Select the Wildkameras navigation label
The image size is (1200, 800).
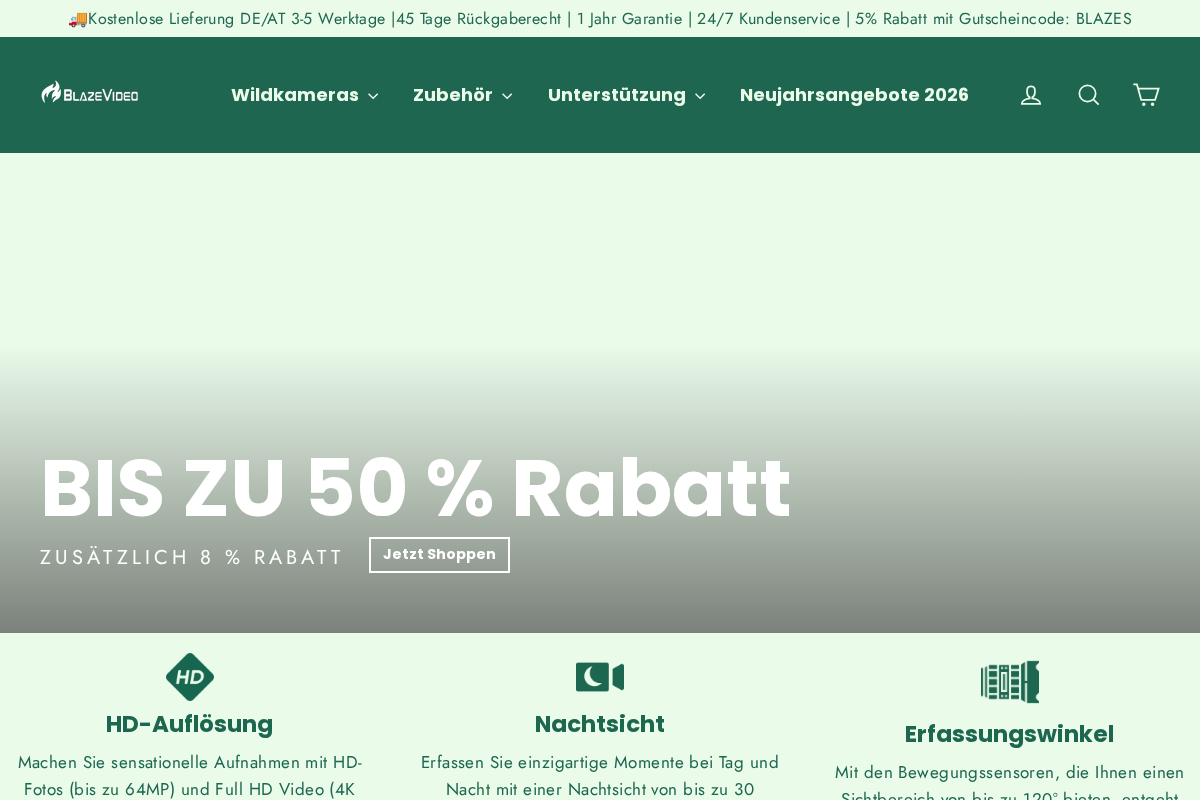tap(295, 95)
